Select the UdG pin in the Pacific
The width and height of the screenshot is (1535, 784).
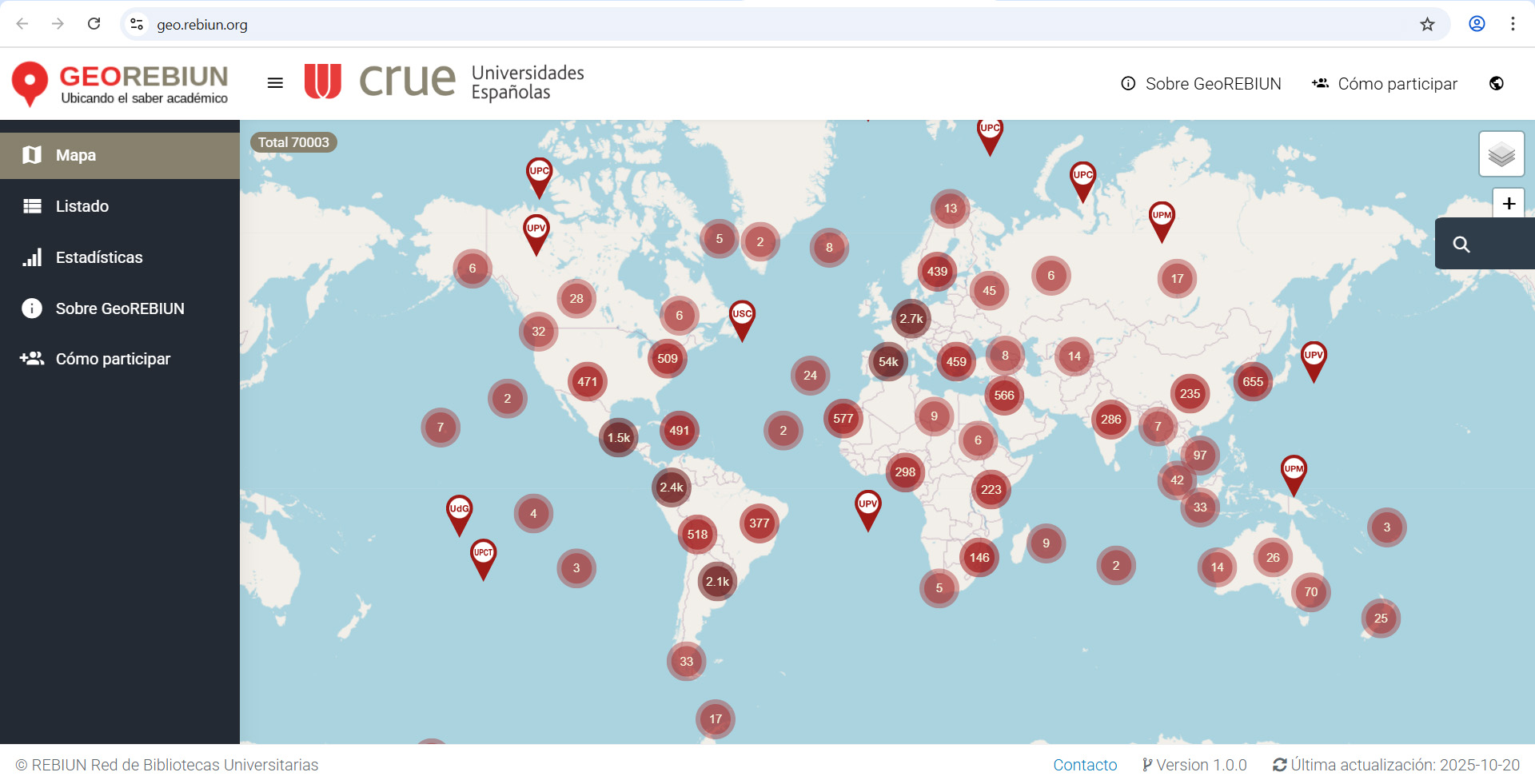coord(459,511)
